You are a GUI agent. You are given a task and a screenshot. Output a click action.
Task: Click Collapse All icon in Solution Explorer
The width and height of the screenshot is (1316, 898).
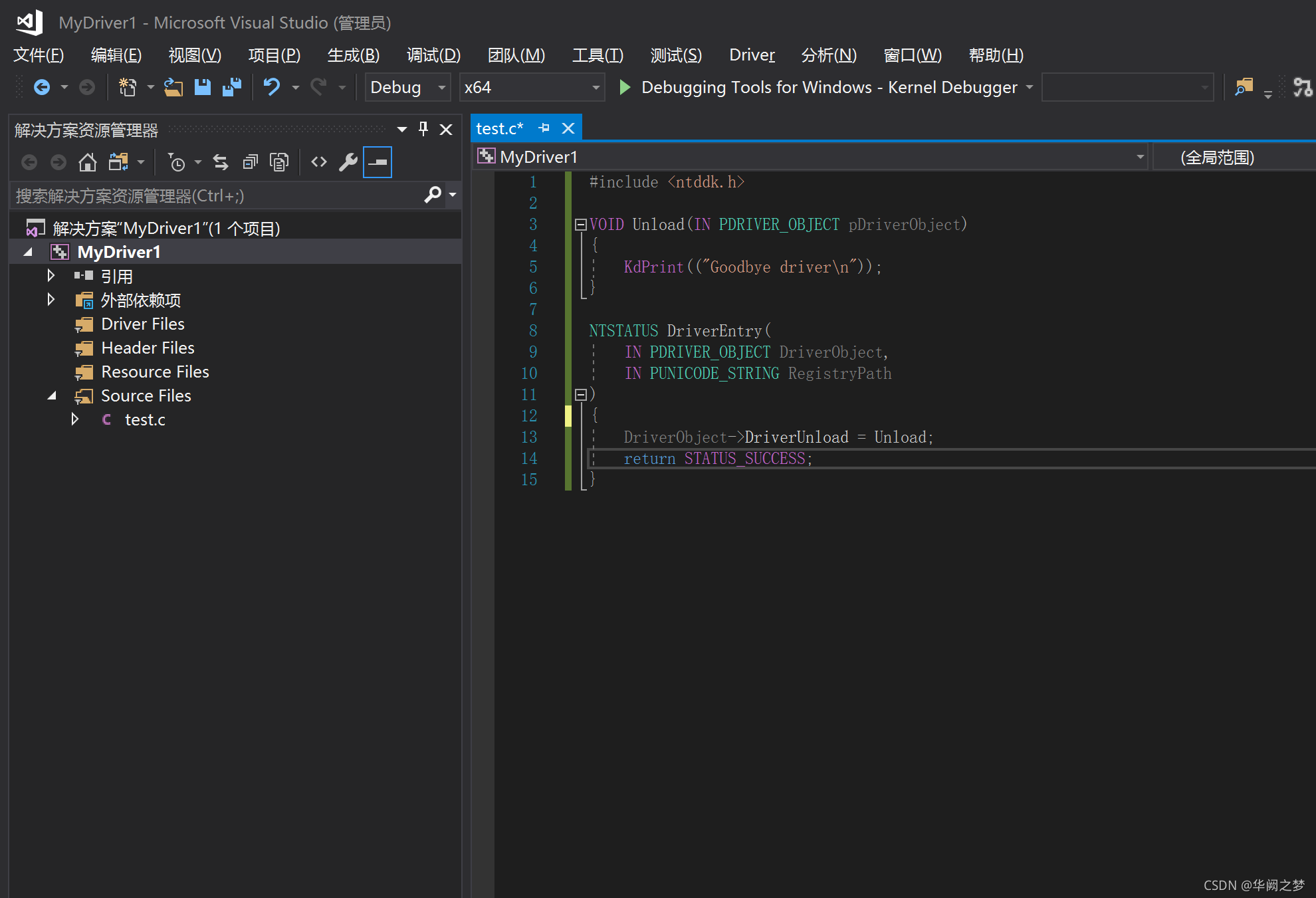(x=250, y=162)
